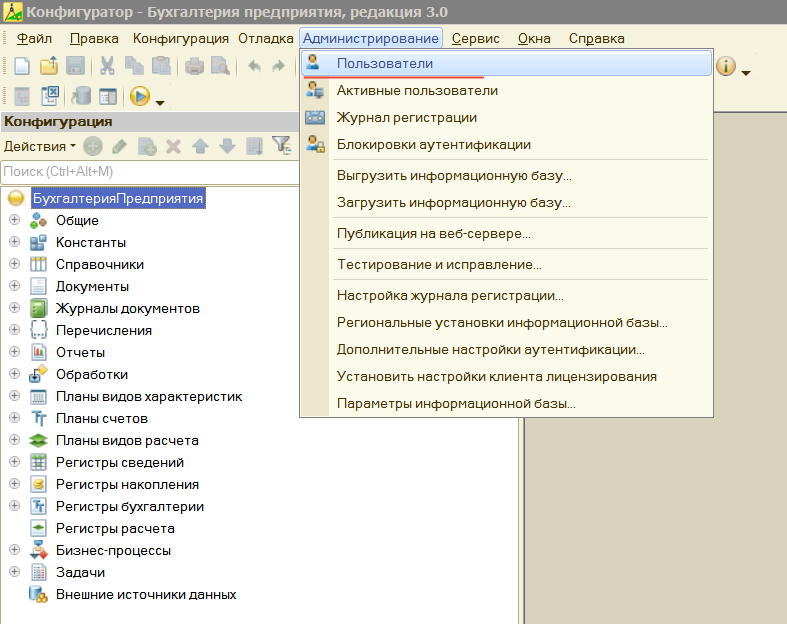Open the Сервис menu
The image size is (787, 624).
point(475,39)
